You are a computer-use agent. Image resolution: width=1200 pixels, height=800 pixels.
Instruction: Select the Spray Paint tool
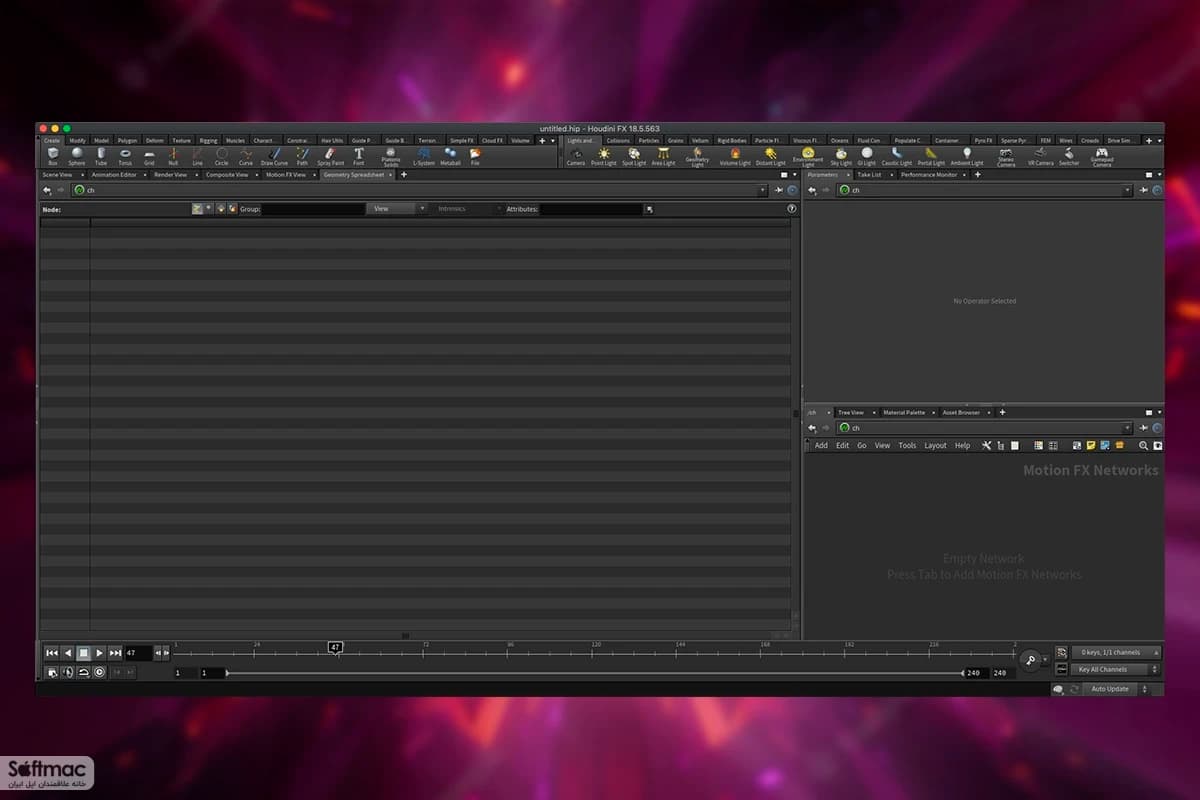pos(331,156)
